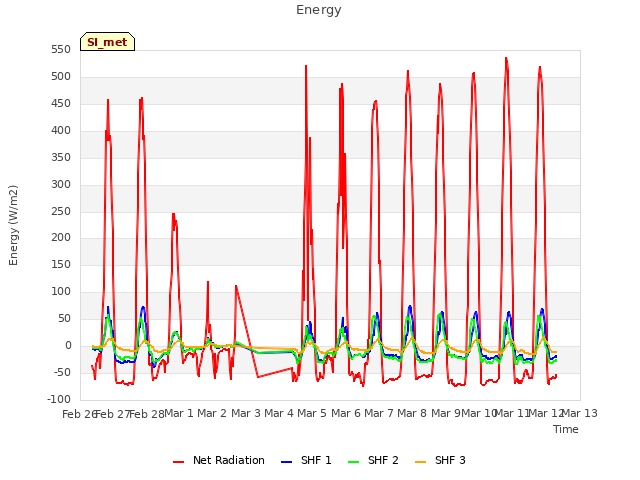Click the 500 y-axis label

coord(61,77)
